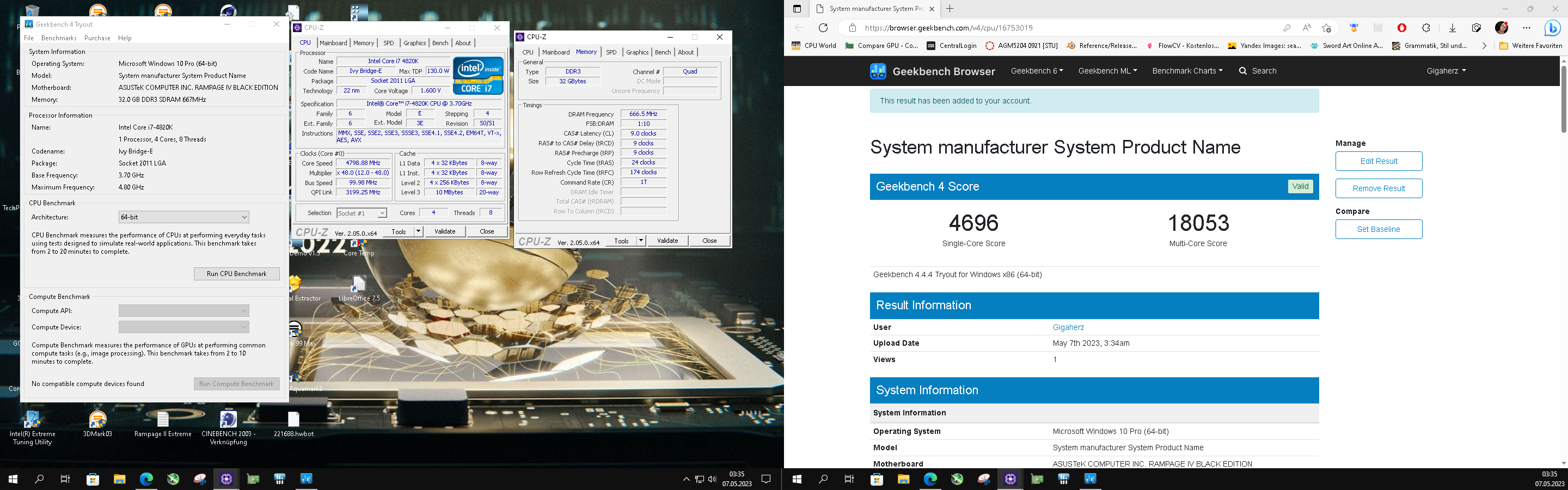Expand Tools dropdown arrow in left CPU-Z
The width and height of the screenshot is (1568, 490).
pos(418,231)
